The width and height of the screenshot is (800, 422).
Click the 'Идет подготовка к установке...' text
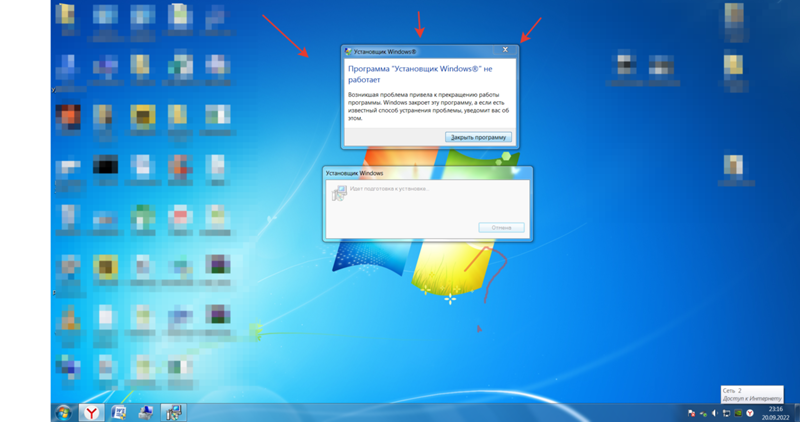tap(389, 189)
